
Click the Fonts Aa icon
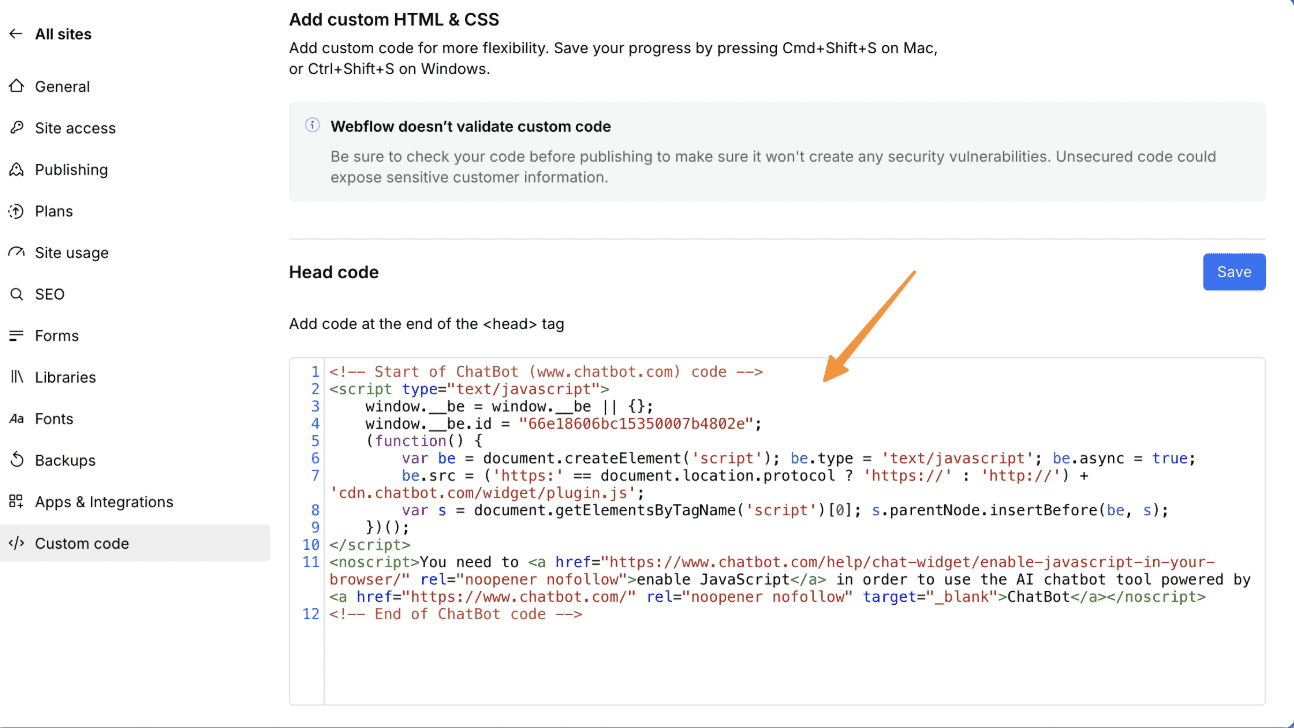16,419
